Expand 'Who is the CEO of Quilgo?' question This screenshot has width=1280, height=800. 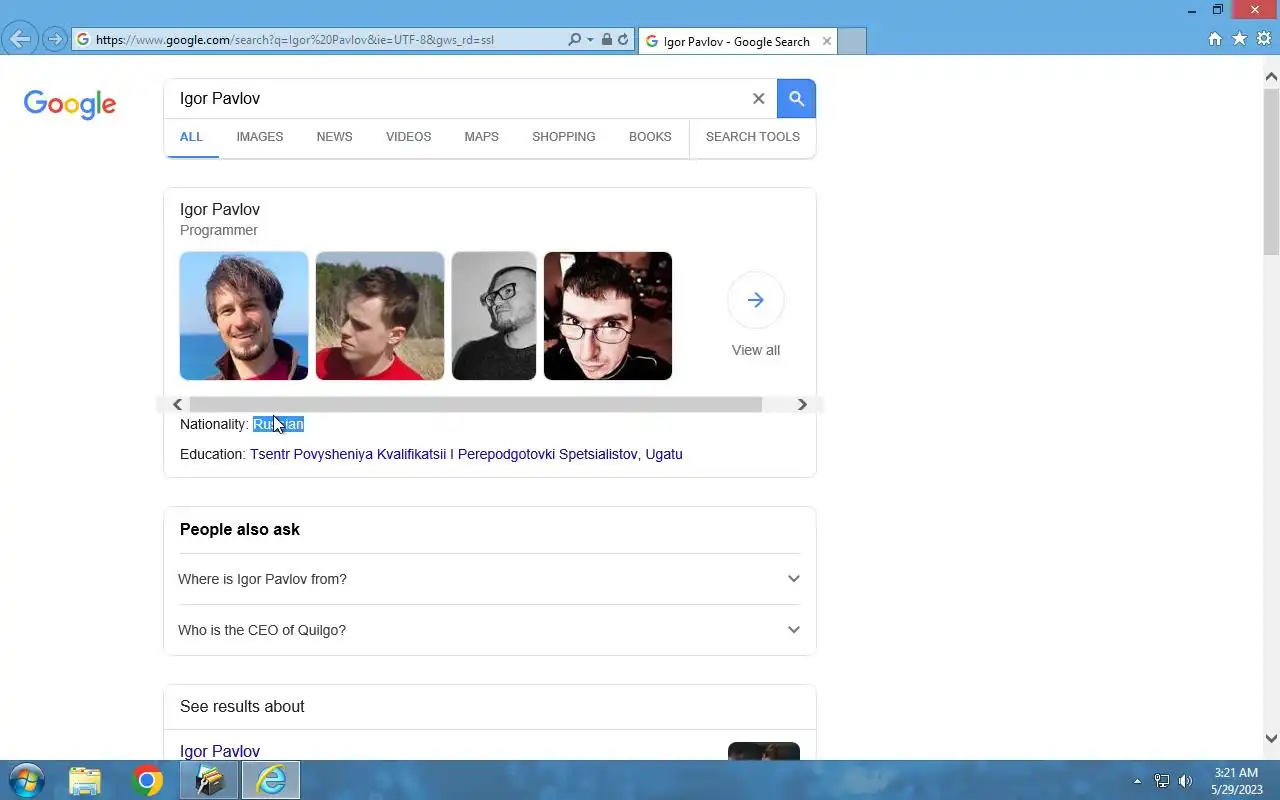pyautogui.click(x=490, y=630)
